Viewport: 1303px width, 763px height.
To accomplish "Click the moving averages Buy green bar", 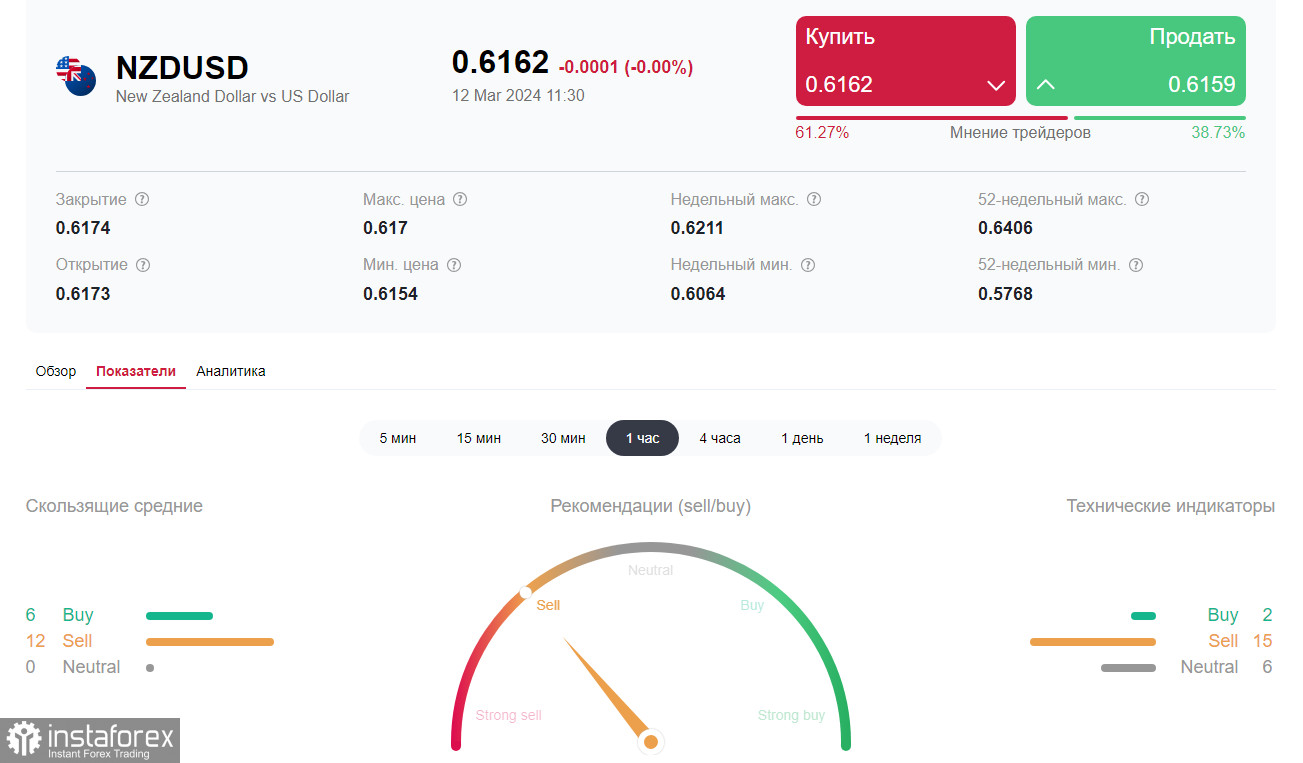I will click(180, 616).
